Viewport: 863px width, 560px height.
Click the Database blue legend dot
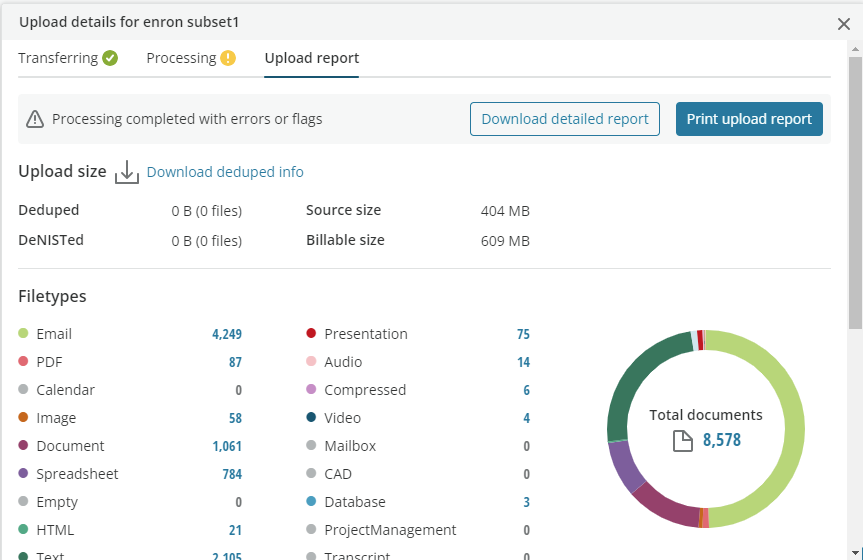pyautogui.click(x=311, y=501)
